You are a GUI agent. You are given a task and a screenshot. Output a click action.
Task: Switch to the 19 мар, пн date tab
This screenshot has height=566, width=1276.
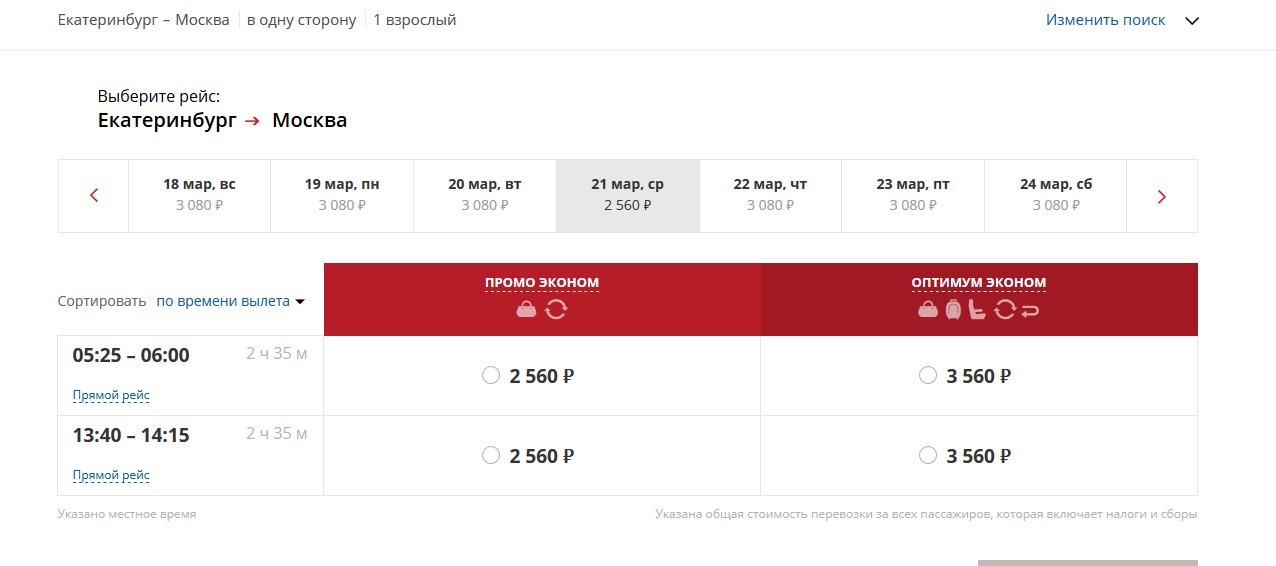[x=342, y=196]
